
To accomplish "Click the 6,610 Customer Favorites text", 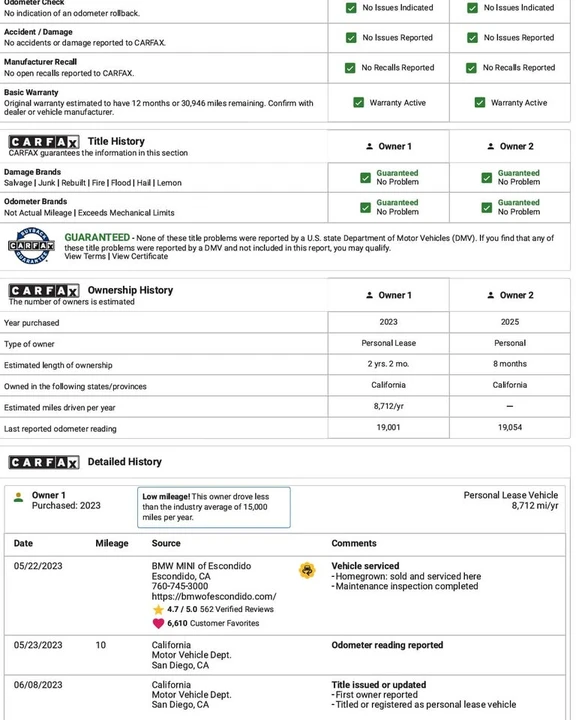I will point(213,624).
